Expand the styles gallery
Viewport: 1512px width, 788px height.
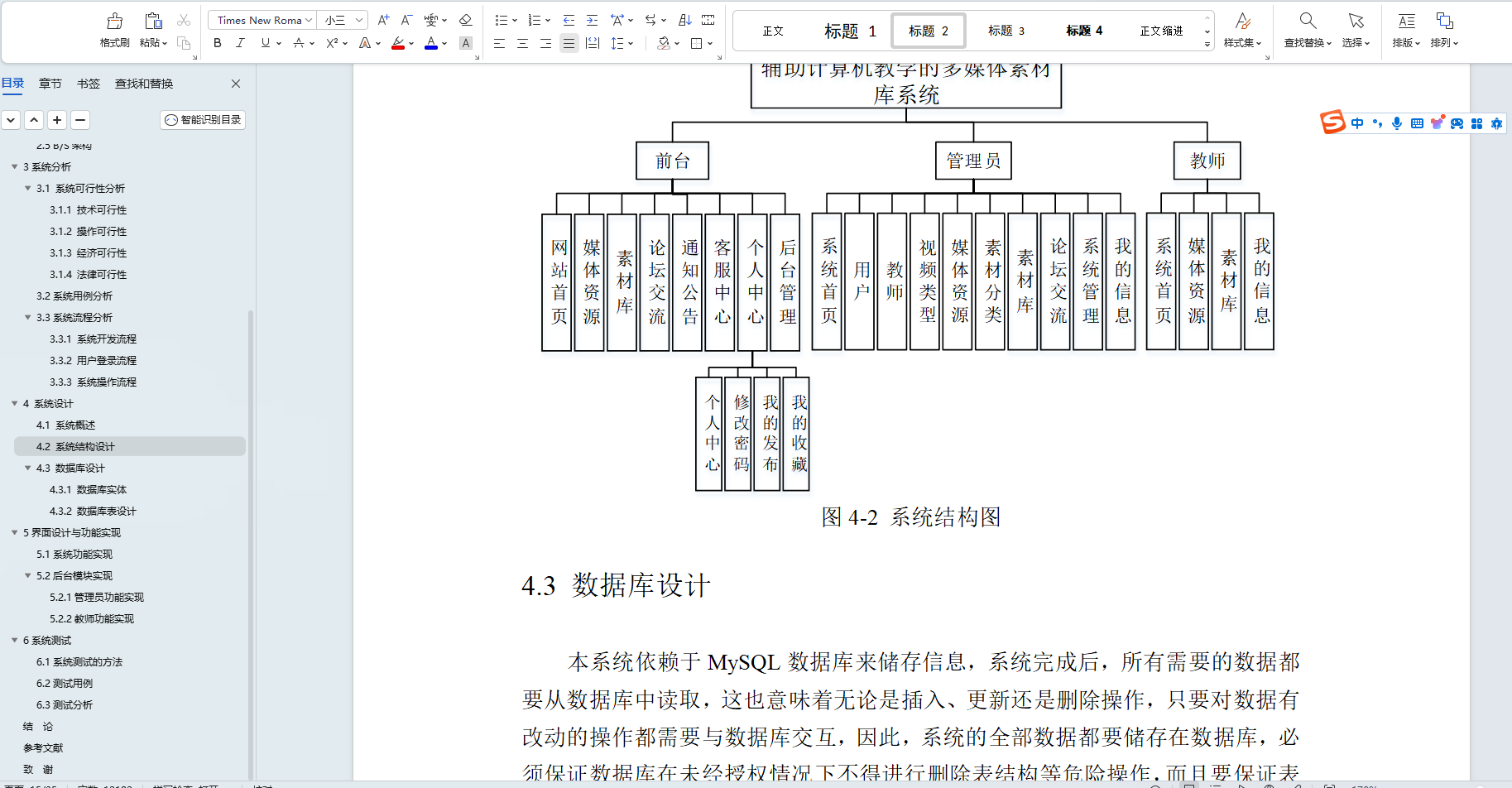point(1207,44)
